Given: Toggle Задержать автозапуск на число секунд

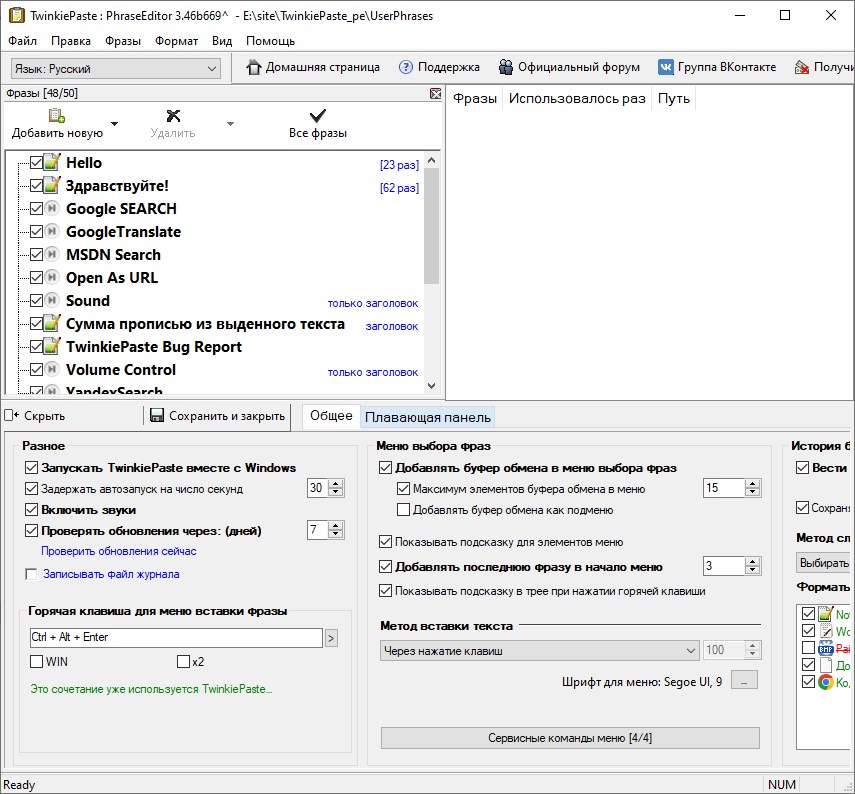Looking at the screenshot, I should click(32, 489).
